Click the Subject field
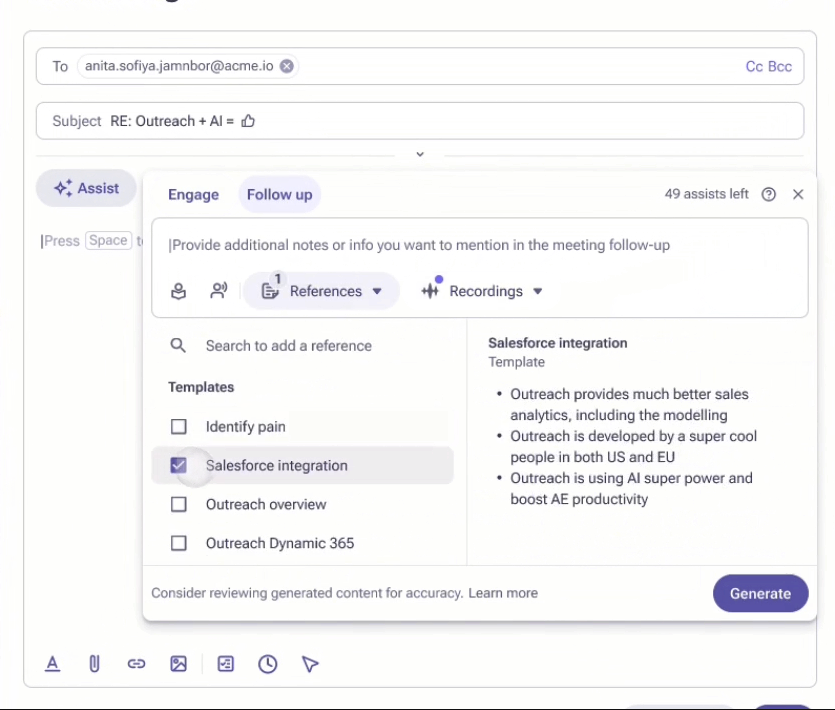This screenshot has height=710, width=835. coord(420,121)
